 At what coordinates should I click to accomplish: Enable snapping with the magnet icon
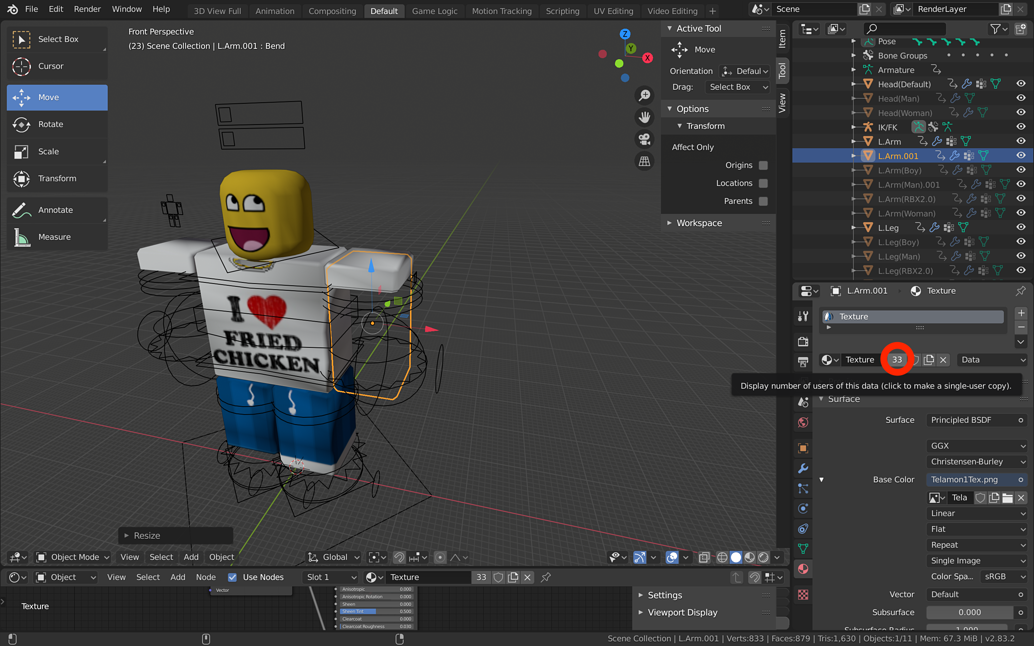click(399, 557)
